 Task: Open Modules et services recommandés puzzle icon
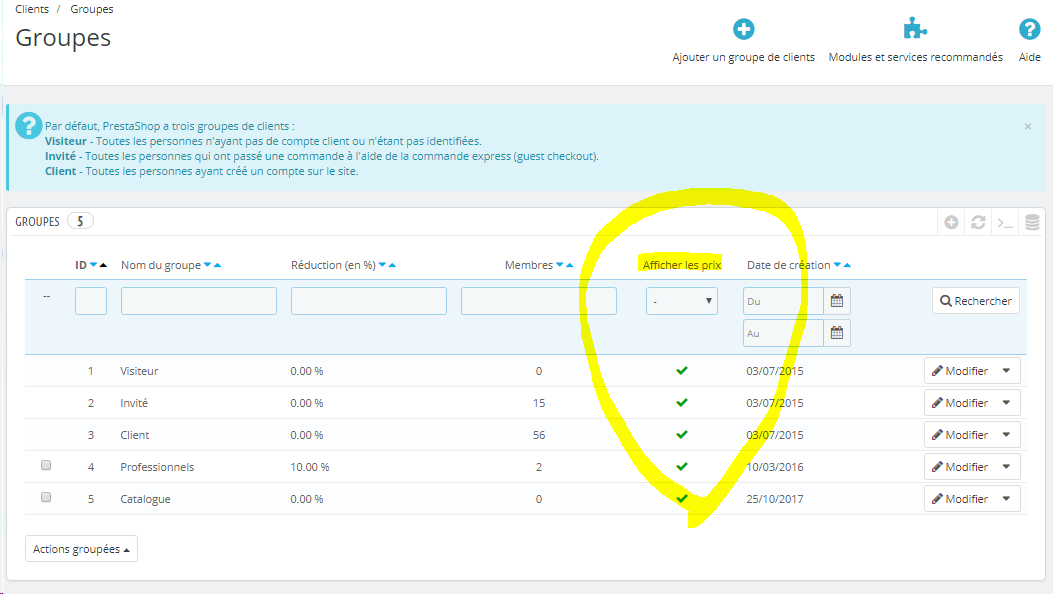click(x=915, y=29)
